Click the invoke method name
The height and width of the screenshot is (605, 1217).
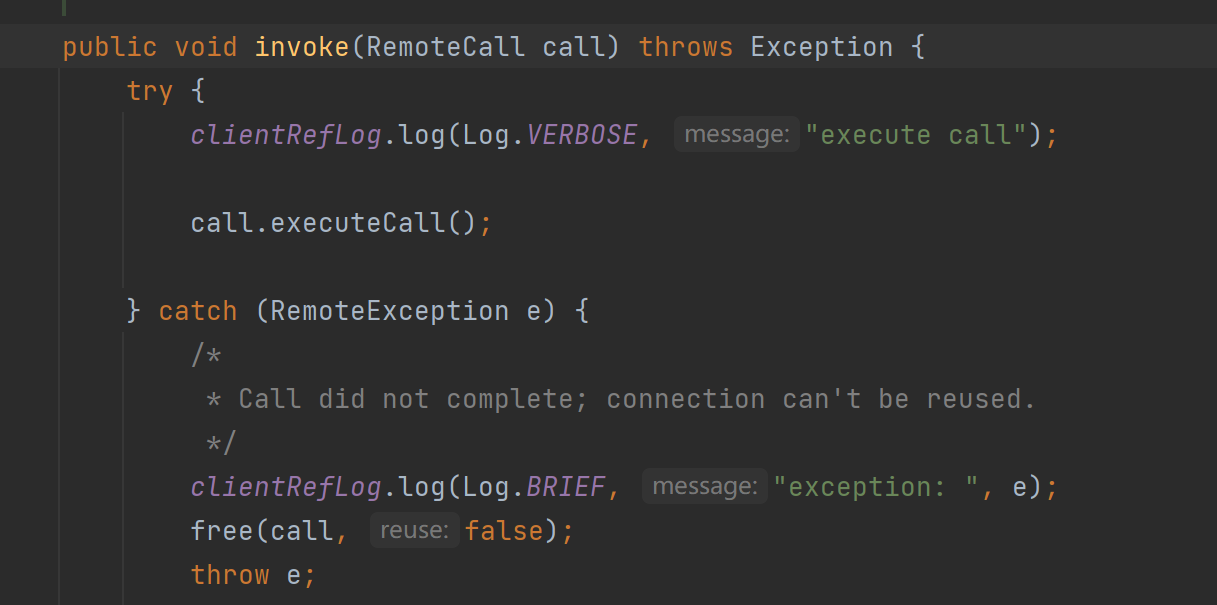302,47
